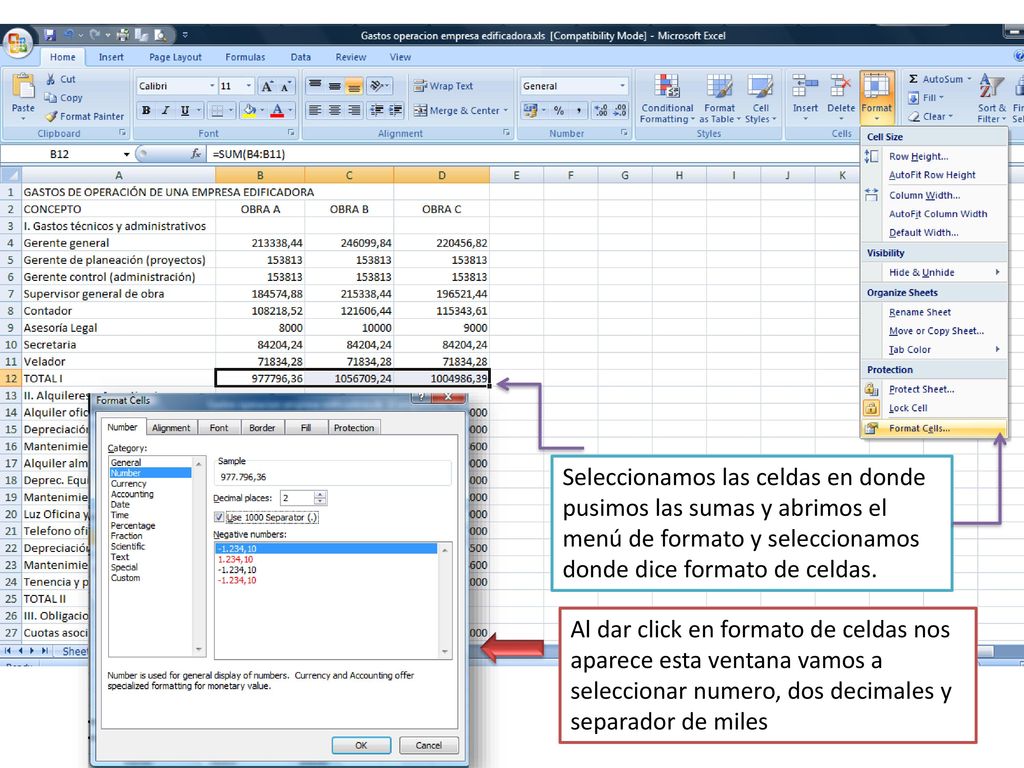Open Conditional Formatting menu
Screen dimensions: 1024x768
pyautogui.click(x=667, y=99)
